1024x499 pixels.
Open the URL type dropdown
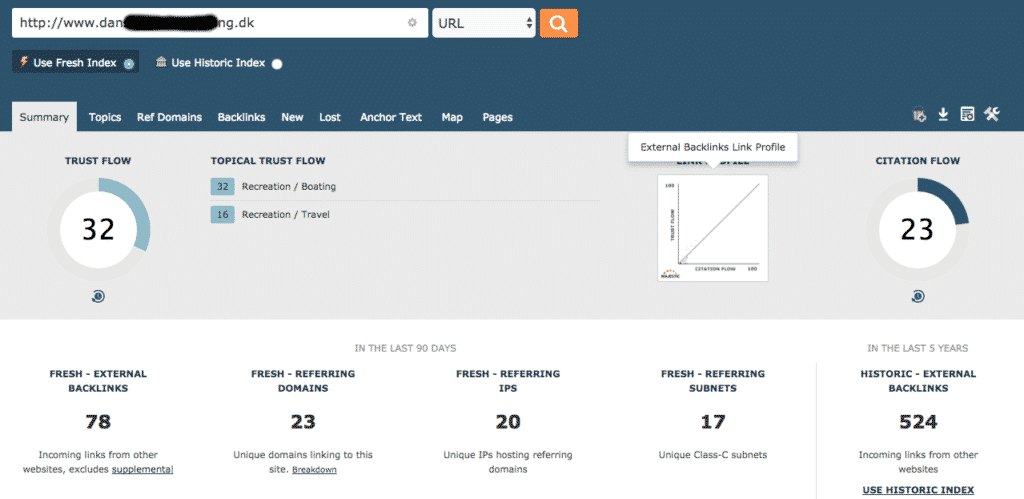[484, 24]
